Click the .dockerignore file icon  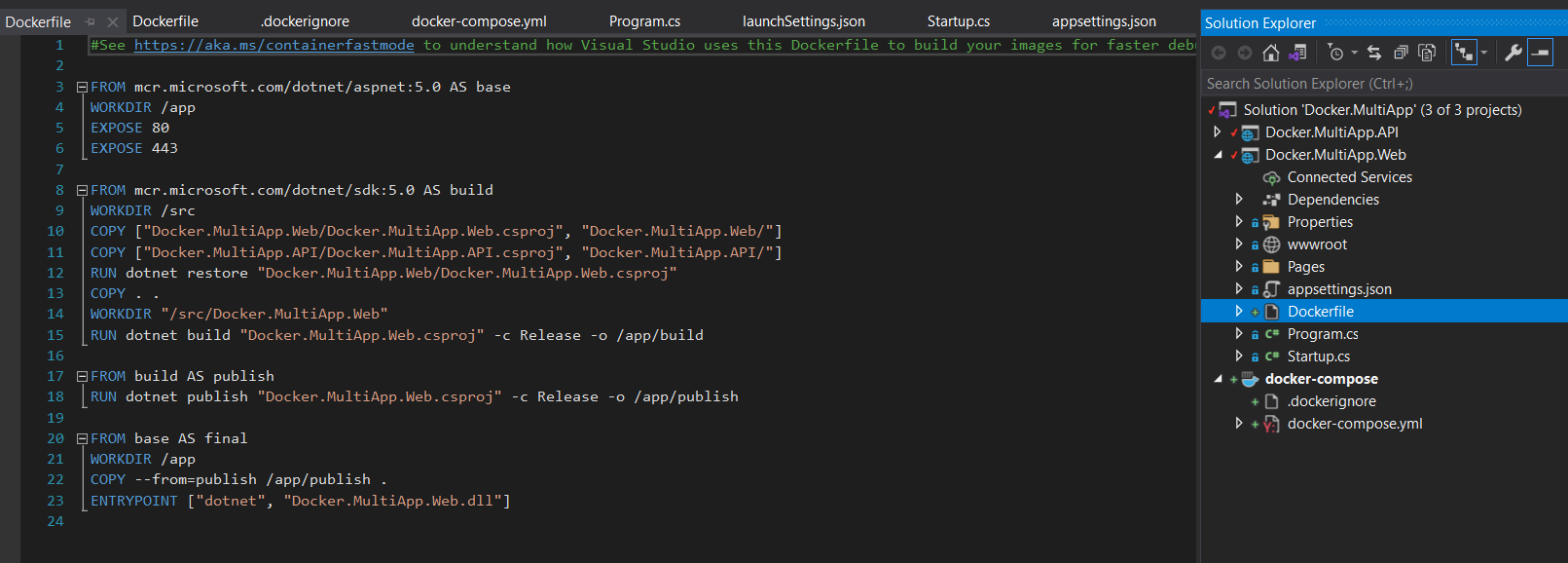tap(1271, 401)
